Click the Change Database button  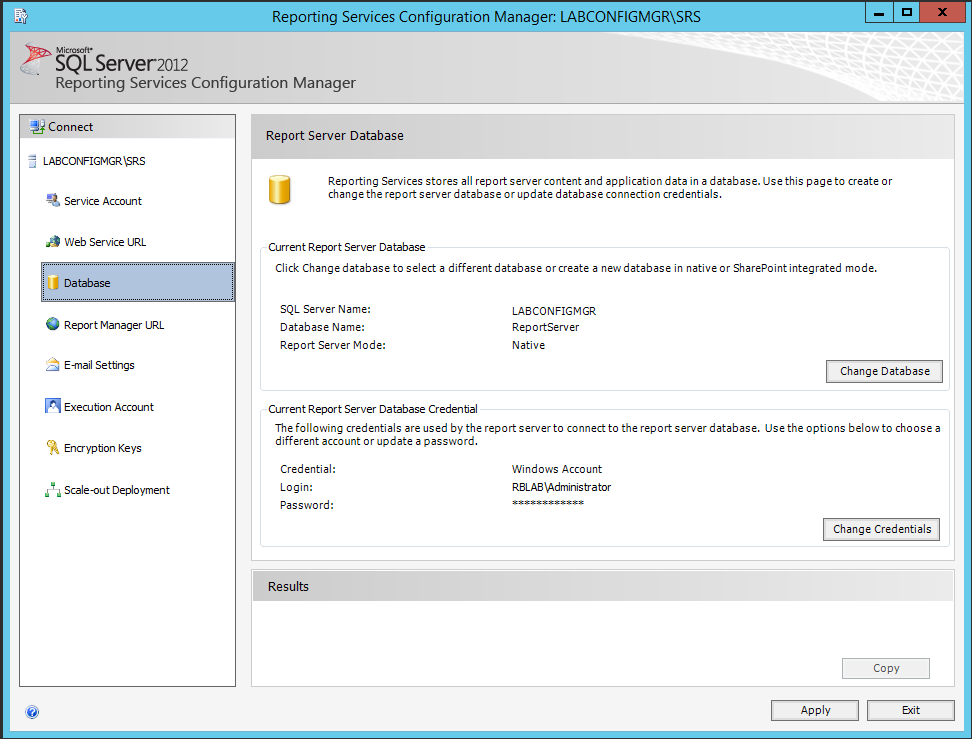pyautogui.click(x=884, y=371)
